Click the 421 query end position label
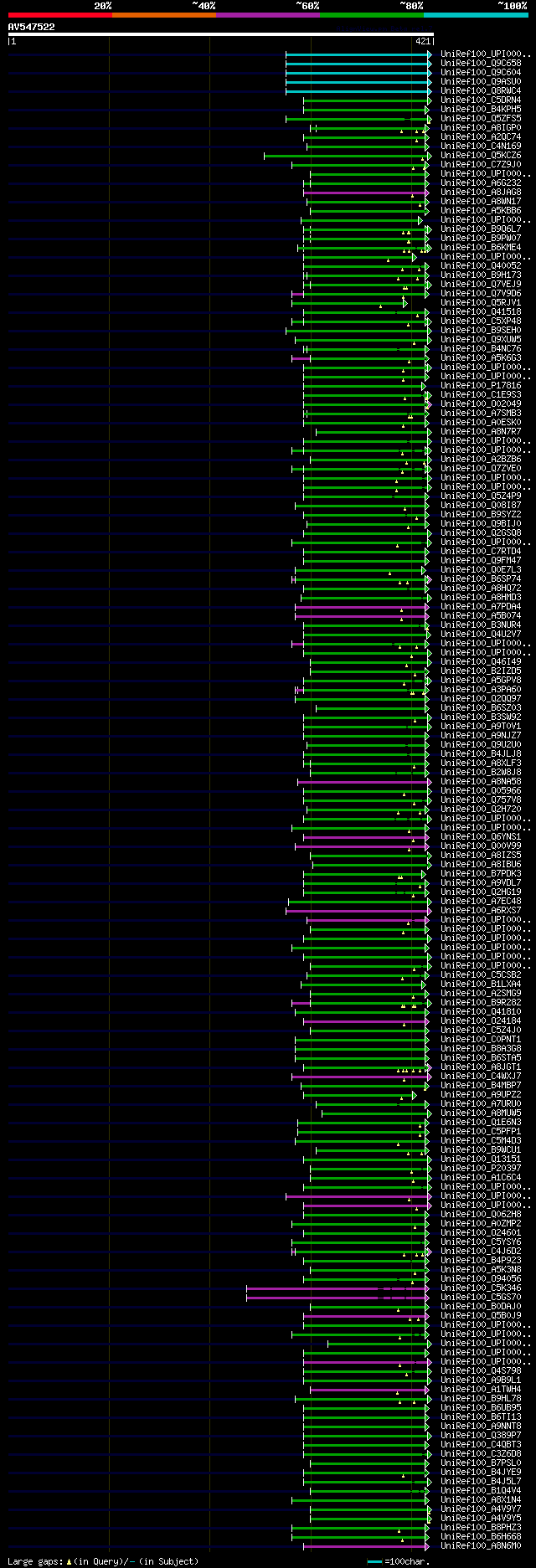The height and width of the screenshot is (1568, 536). (x=422, y=41)
